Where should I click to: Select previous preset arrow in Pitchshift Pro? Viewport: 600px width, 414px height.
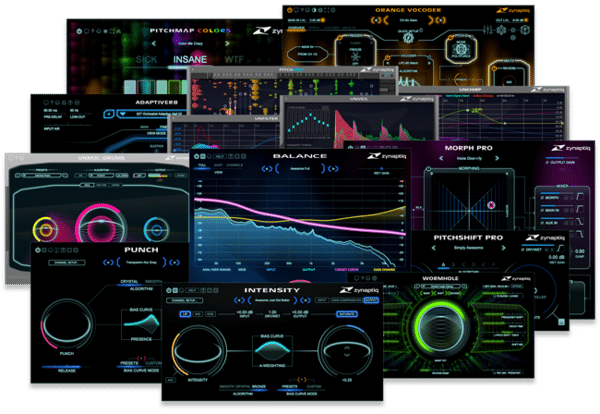click(433, 248)
